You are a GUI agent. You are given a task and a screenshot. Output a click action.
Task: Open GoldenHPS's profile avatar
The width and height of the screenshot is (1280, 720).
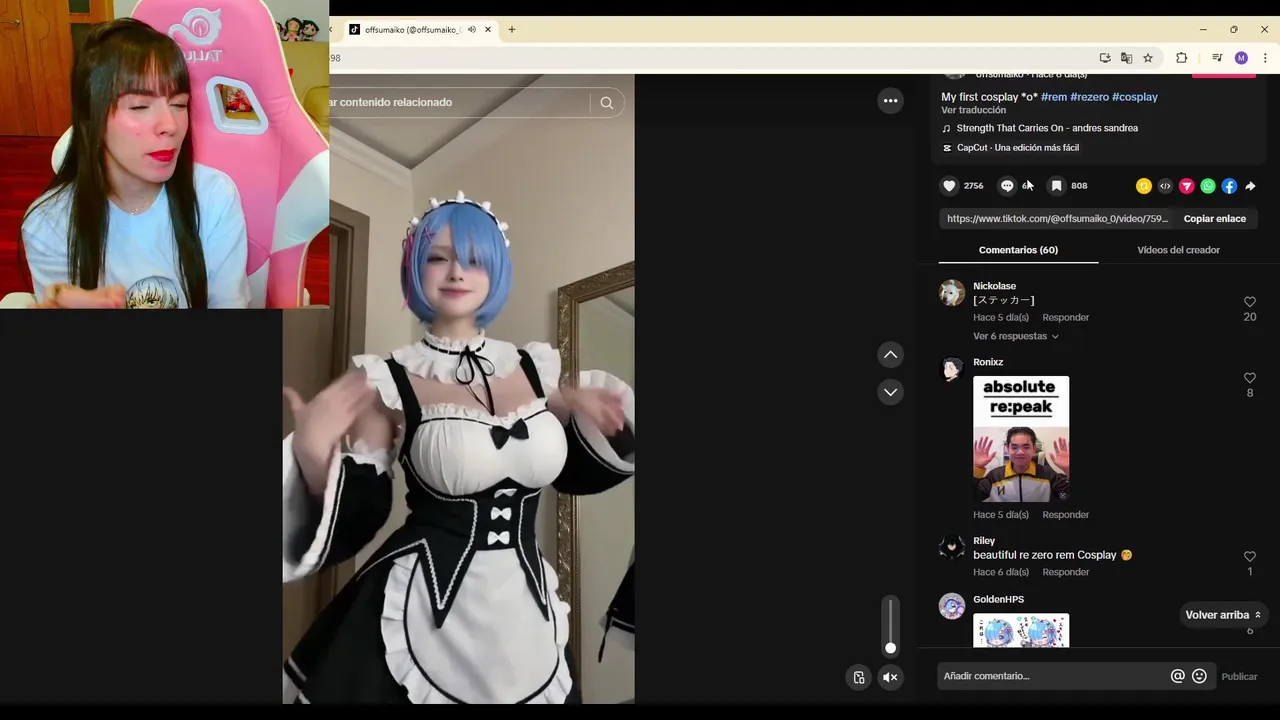coord(952,606)
